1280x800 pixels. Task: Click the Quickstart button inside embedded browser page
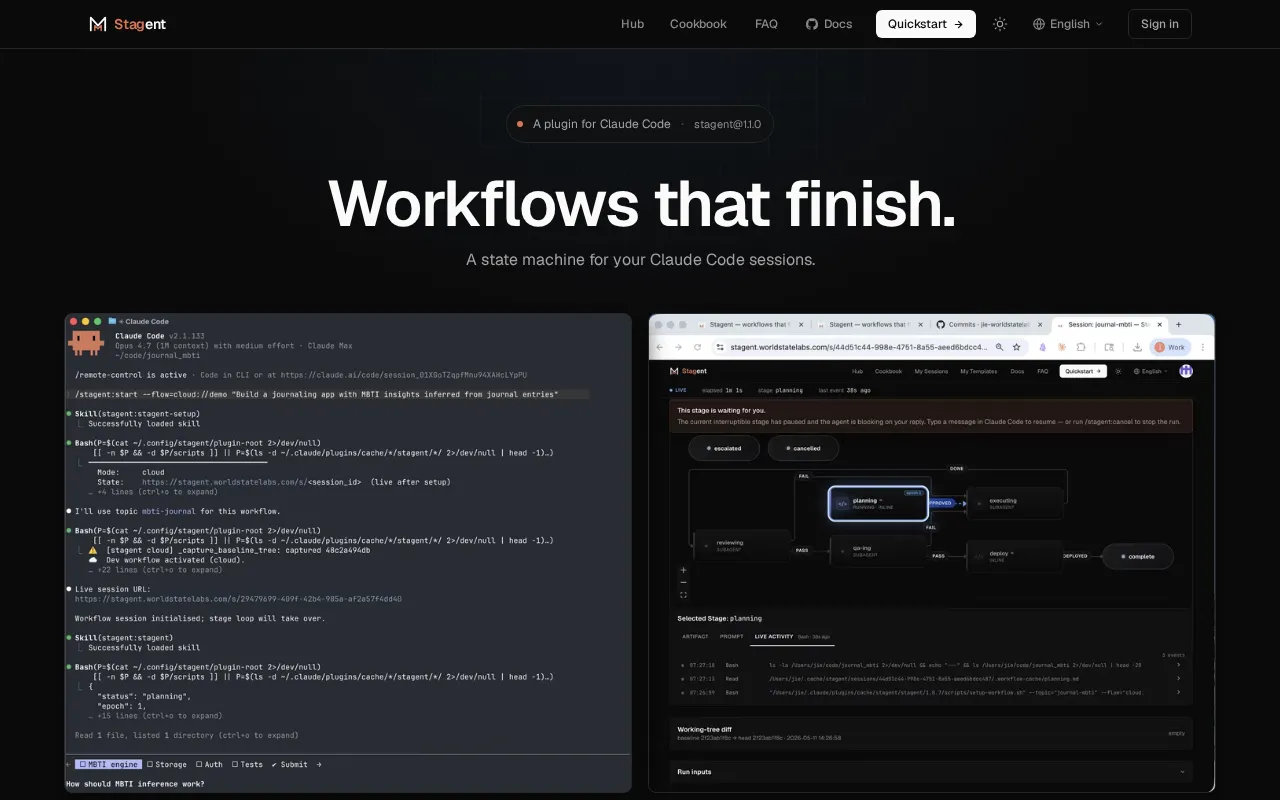pos(1083,371)
